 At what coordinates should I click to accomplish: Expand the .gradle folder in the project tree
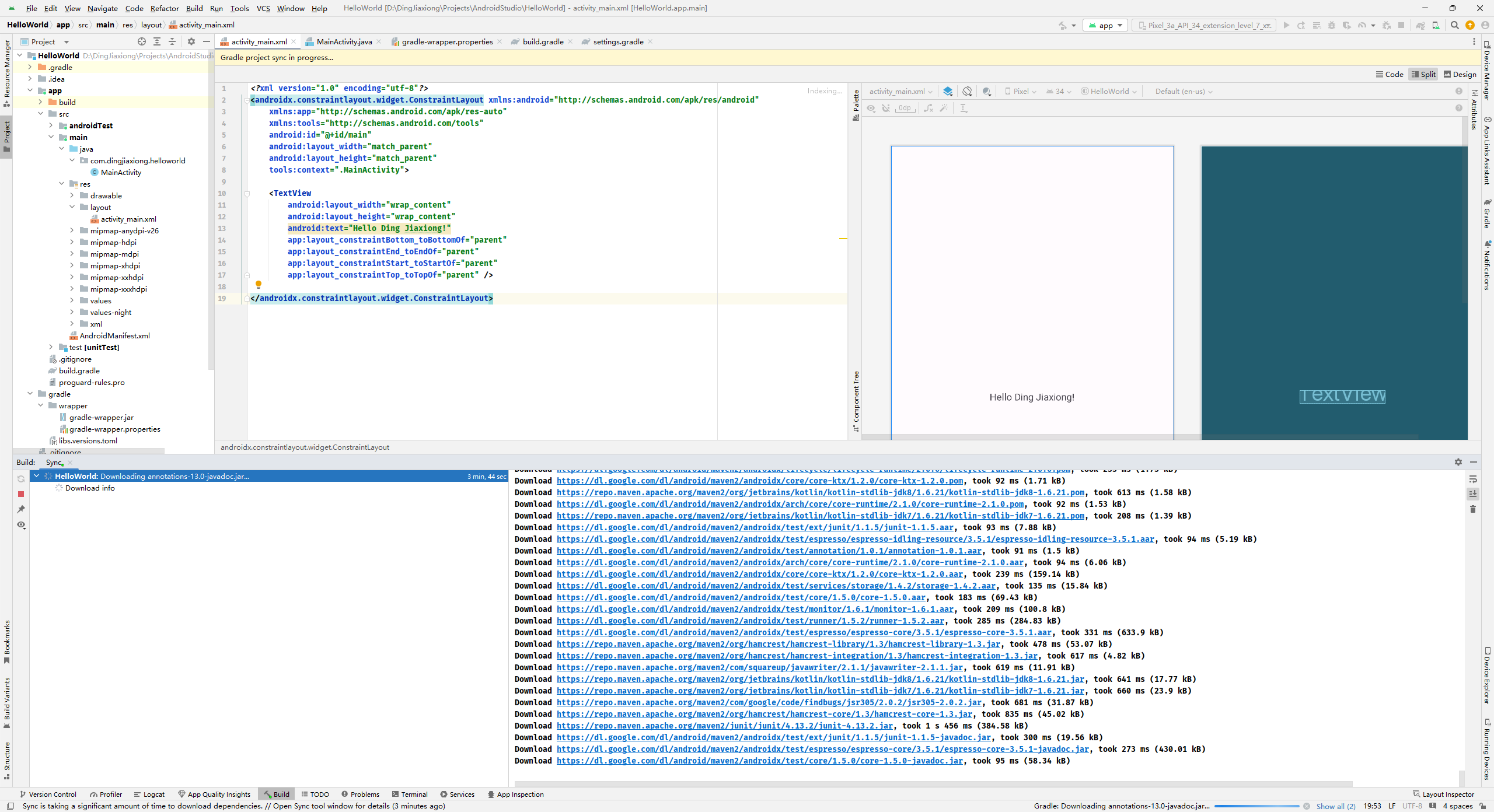[x=30, y=67]
